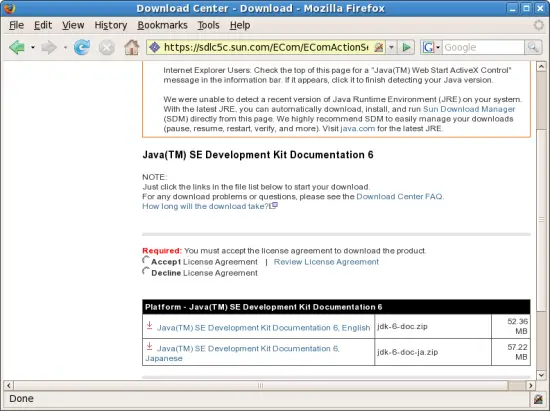
Task: Open the History menu
Action: [110, 25]
